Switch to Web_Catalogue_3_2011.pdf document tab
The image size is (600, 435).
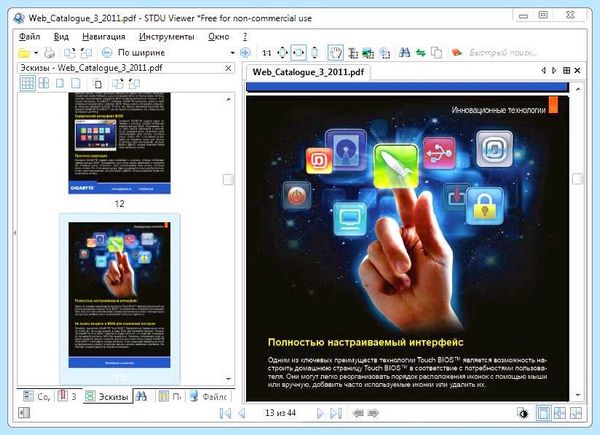pyautogui.click(x=308, y=72)
